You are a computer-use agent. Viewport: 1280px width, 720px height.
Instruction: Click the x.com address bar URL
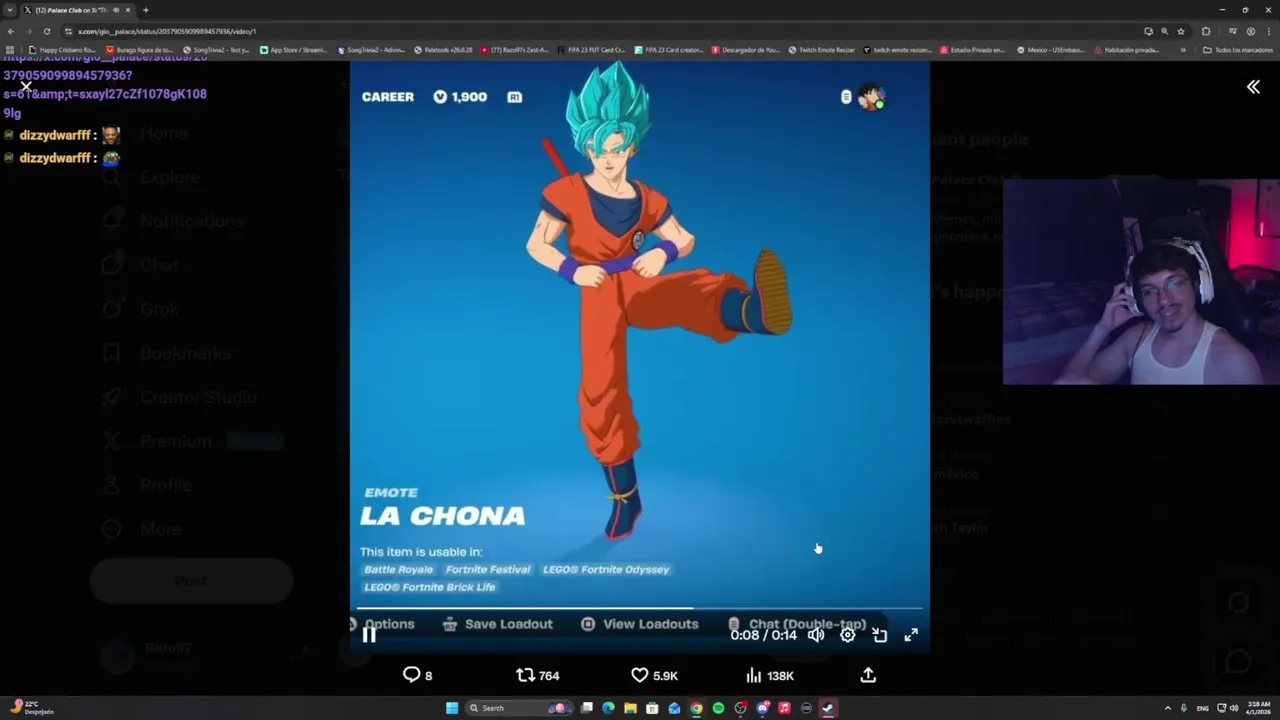(167, 31)
